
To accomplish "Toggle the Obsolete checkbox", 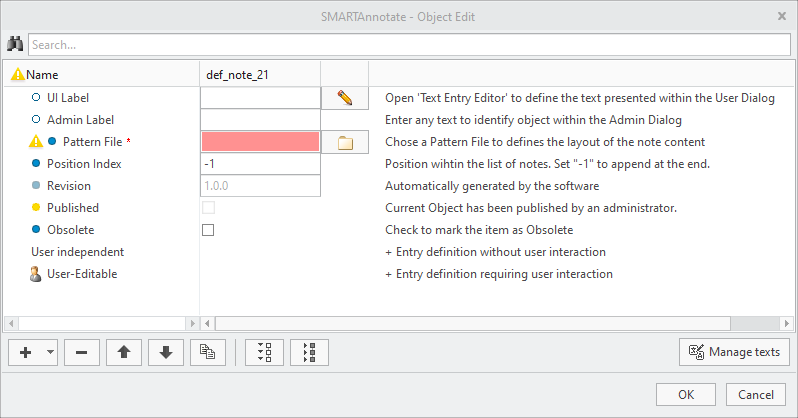I will pos(208,230).
